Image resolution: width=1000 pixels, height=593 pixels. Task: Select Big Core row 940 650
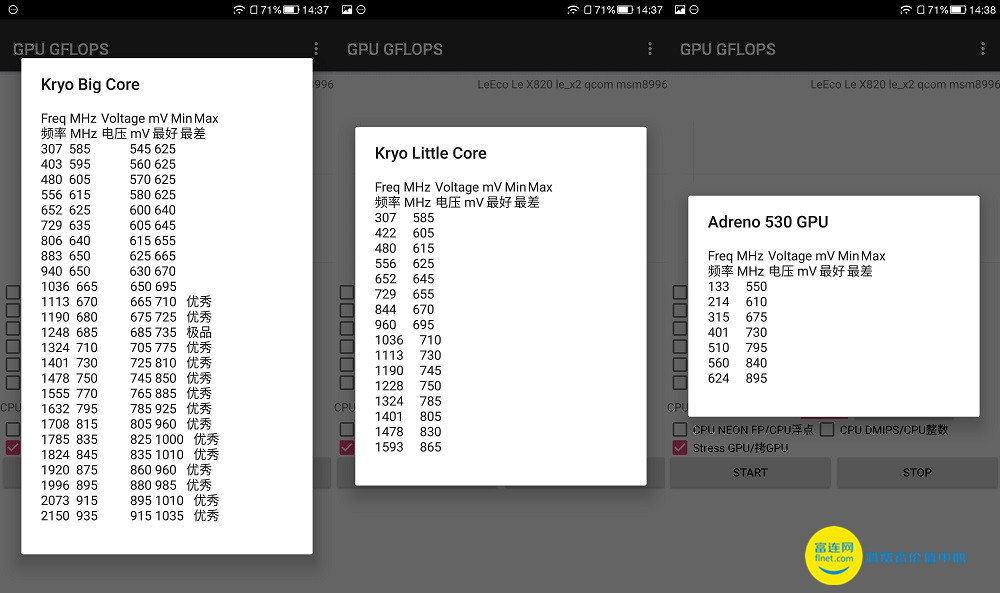(x=108, y=271)
